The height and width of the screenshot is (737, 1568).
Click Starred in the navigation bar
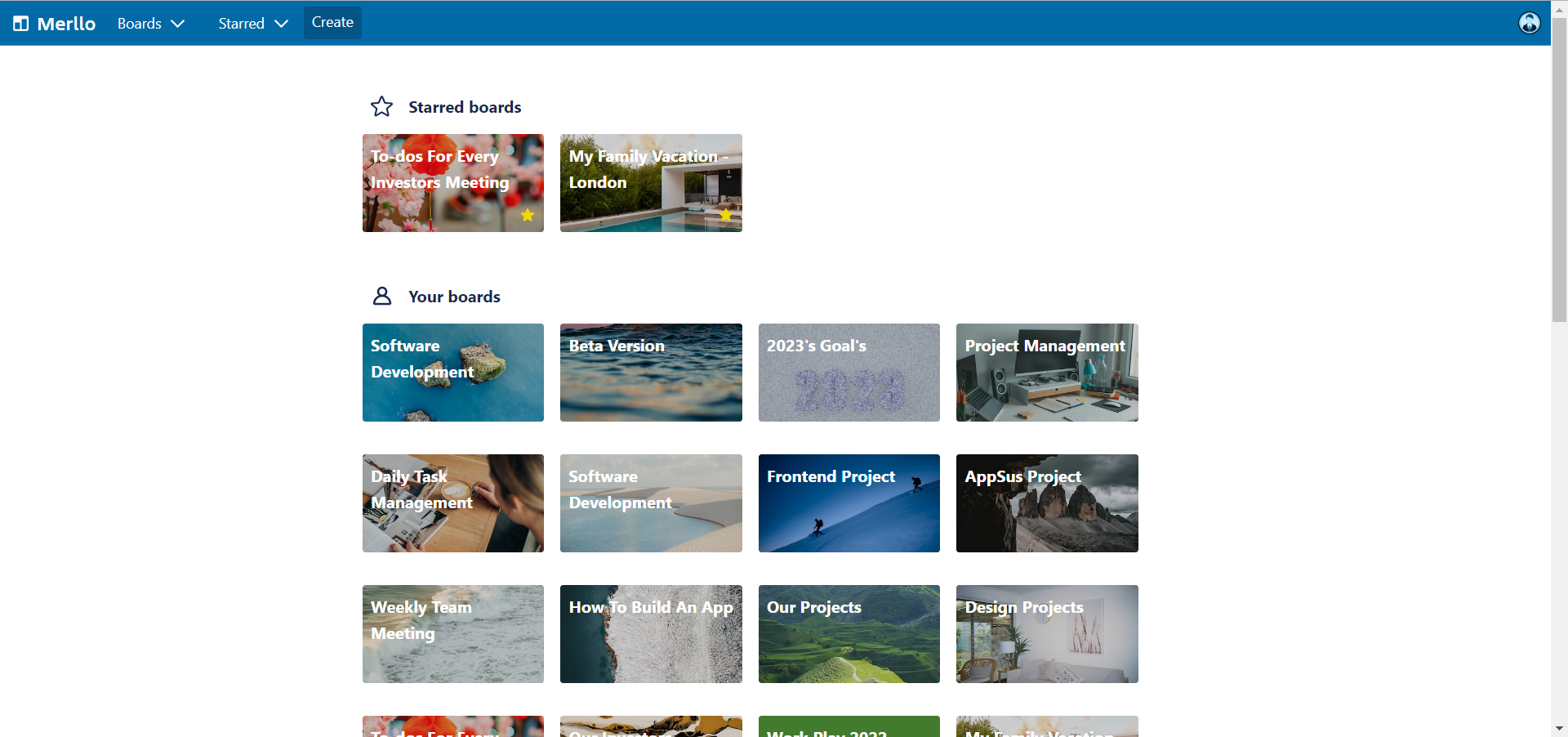(241, 23)
